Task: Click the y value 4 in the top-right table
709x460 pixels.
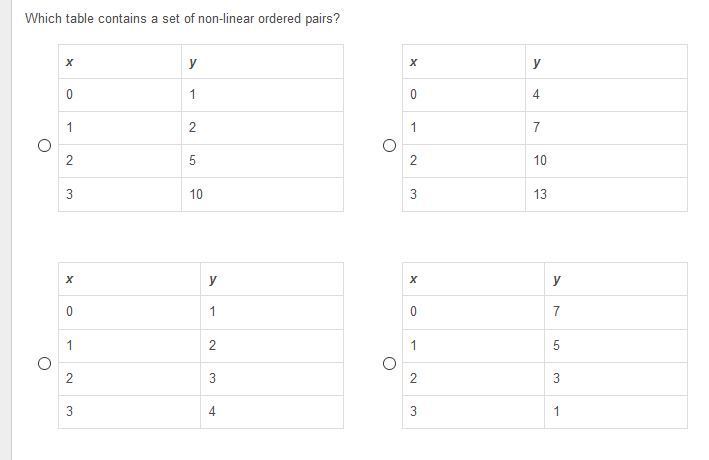Action: [x=537, y=95]
